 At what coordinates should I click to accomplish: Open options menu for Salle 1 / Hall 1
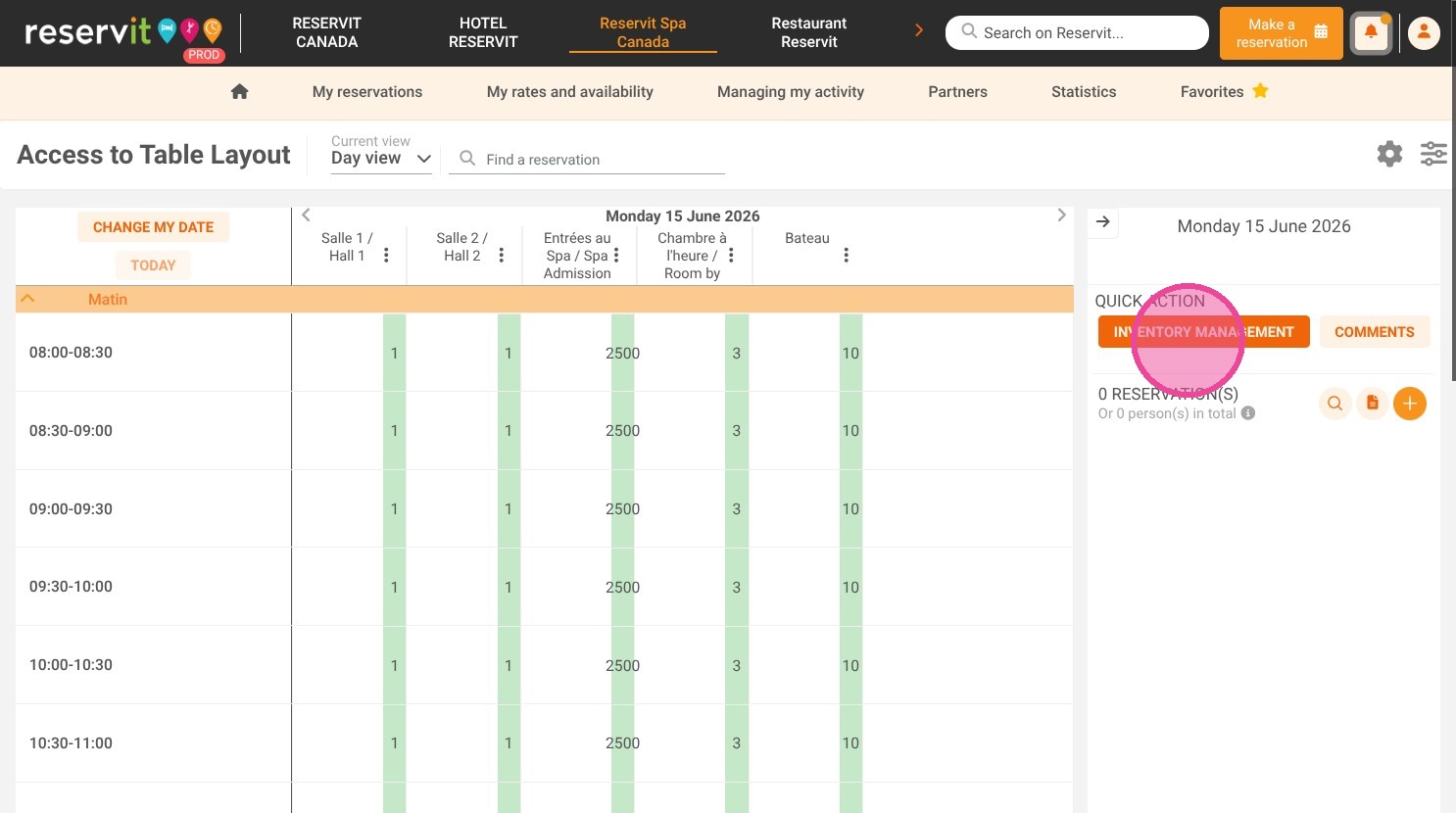tap(386, 256)
